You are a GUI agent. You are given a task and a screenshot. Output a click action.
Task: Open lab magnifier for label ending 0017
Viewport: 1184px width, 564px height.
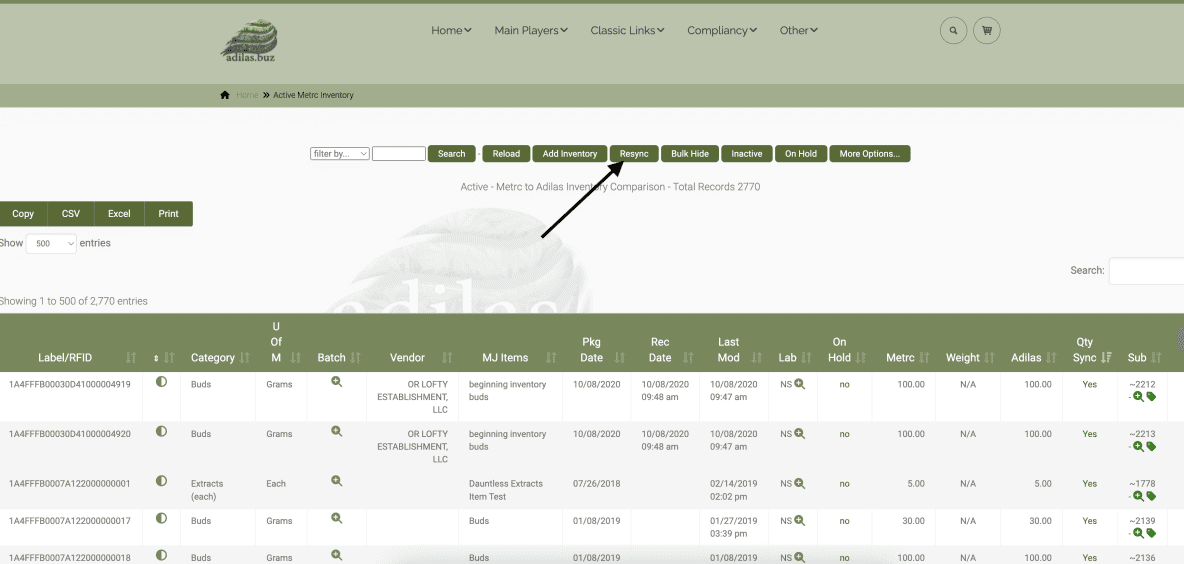coord(800,521)
